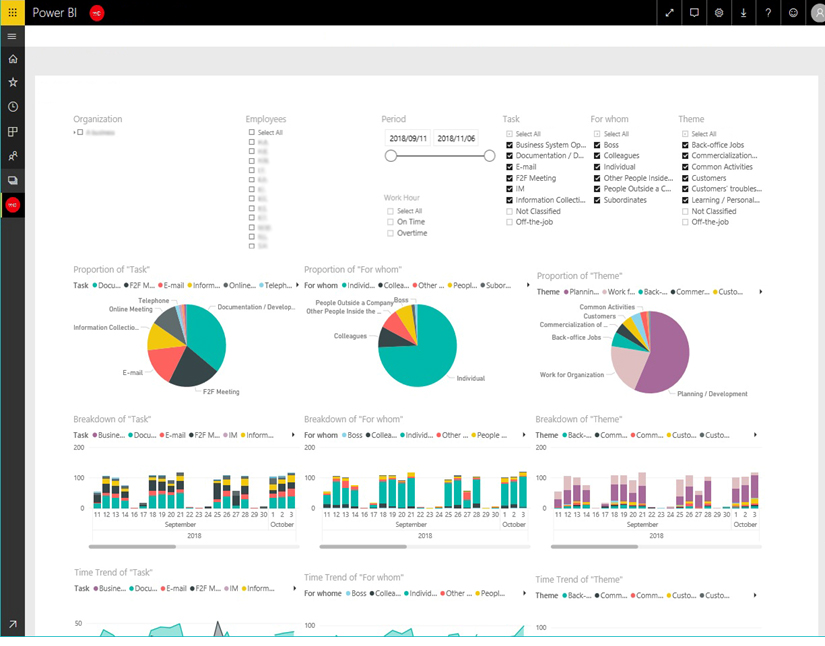Uncheck the Boss checkbox under For whom
Image resolution: width=825 pixels, height=646 pixels.
[597, 145]
